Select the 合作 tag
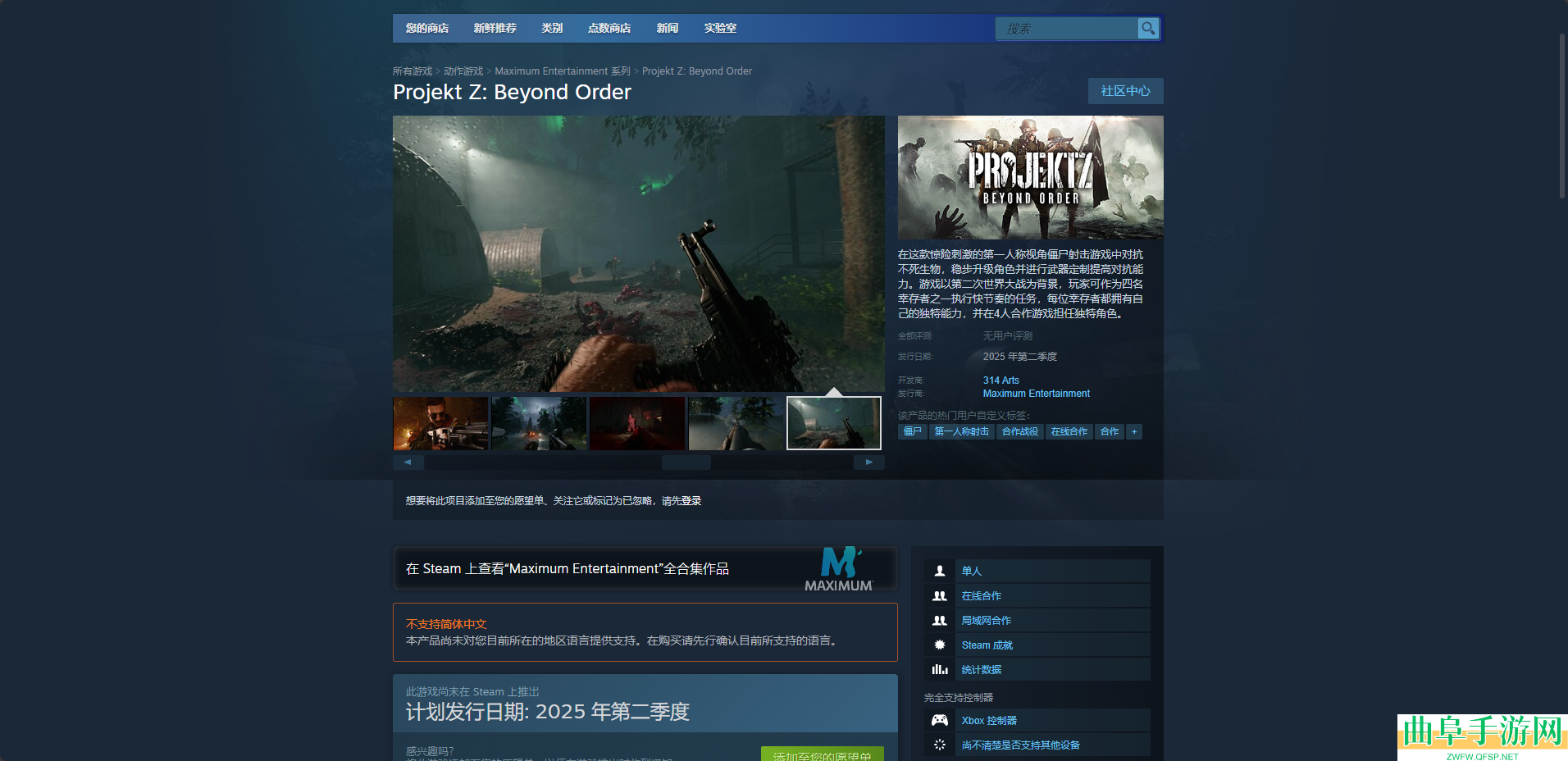This screenshot has height=761, width=1568. pos(1110,432)
